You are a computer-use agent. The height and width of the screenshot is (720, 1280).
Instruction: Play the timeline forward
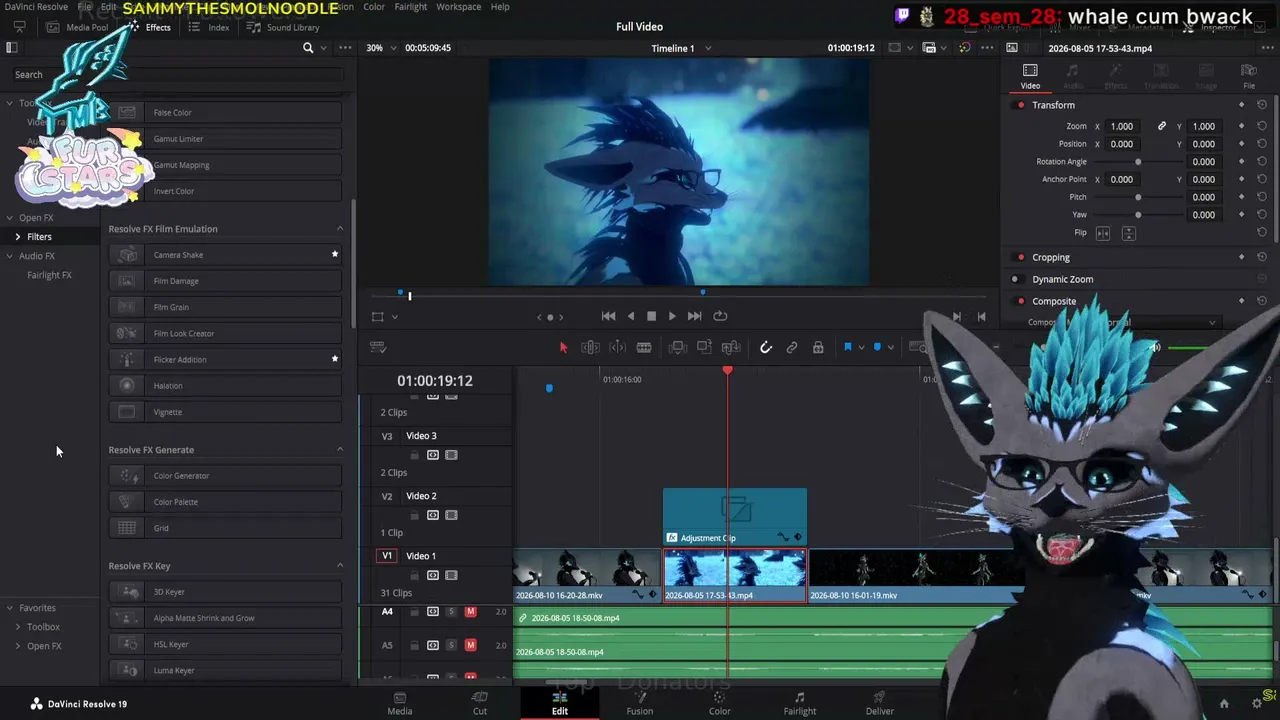click(x=672, y=316)
